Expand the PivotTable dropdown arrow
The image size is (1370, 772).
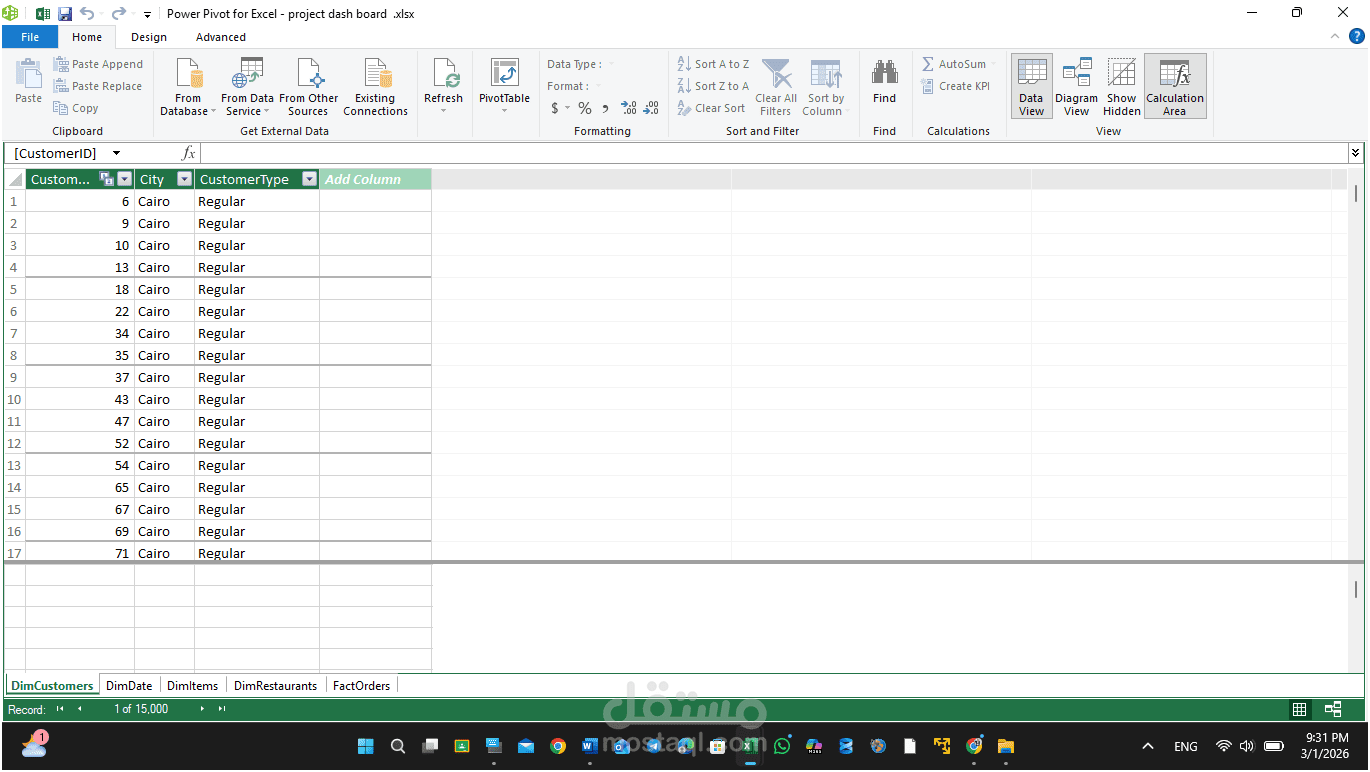504,111
